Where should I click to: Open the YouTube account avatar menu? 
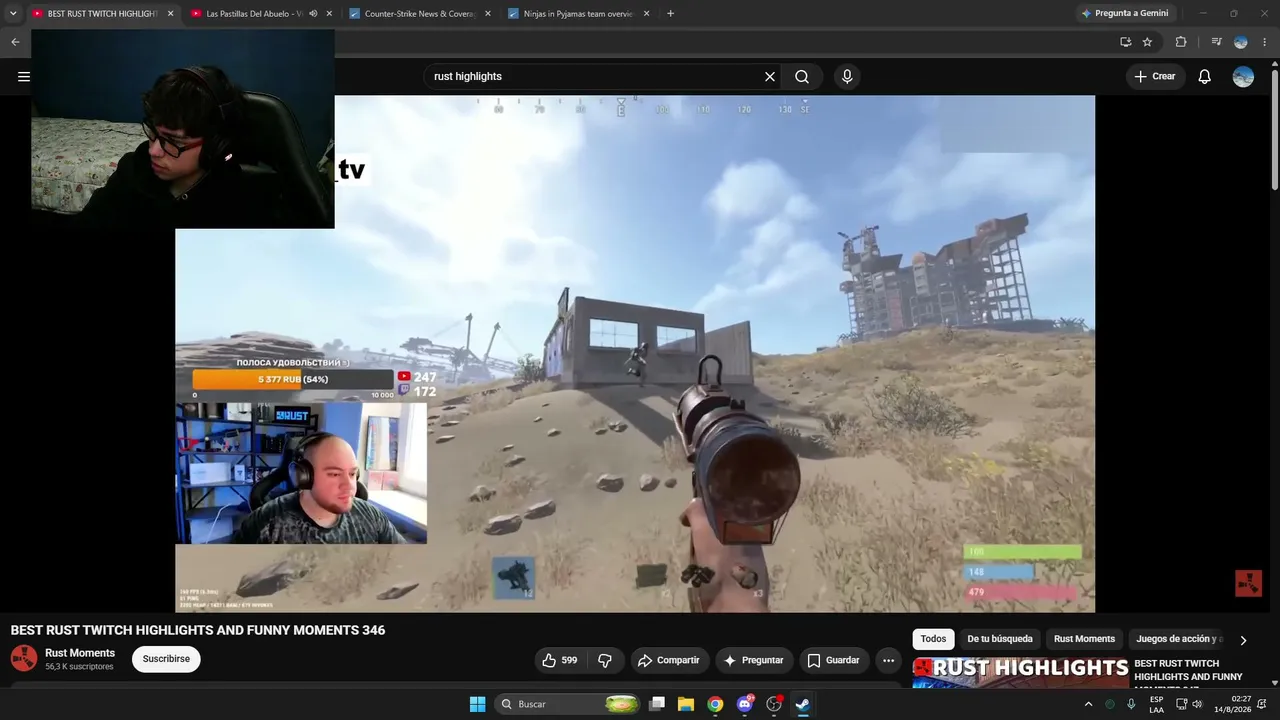1243,77
